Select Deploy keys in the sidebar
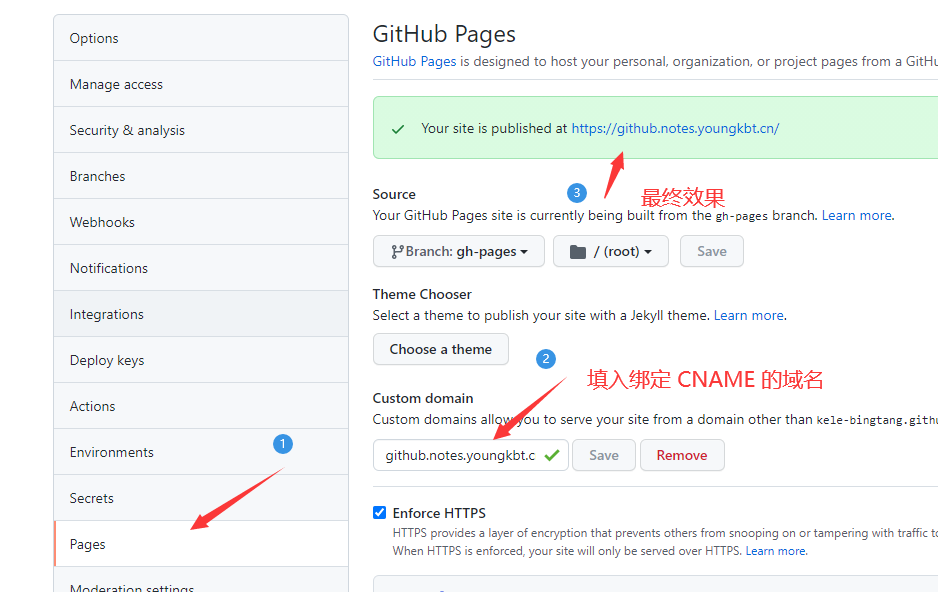This screenshot has height=592, width=938. [107, 360]
